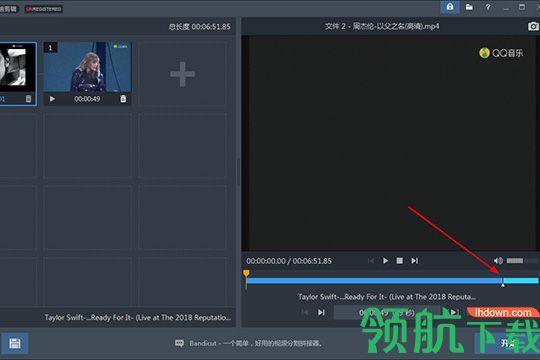Click the speech bubble message icon
The image size is (540, 360).
click(179, 343)
